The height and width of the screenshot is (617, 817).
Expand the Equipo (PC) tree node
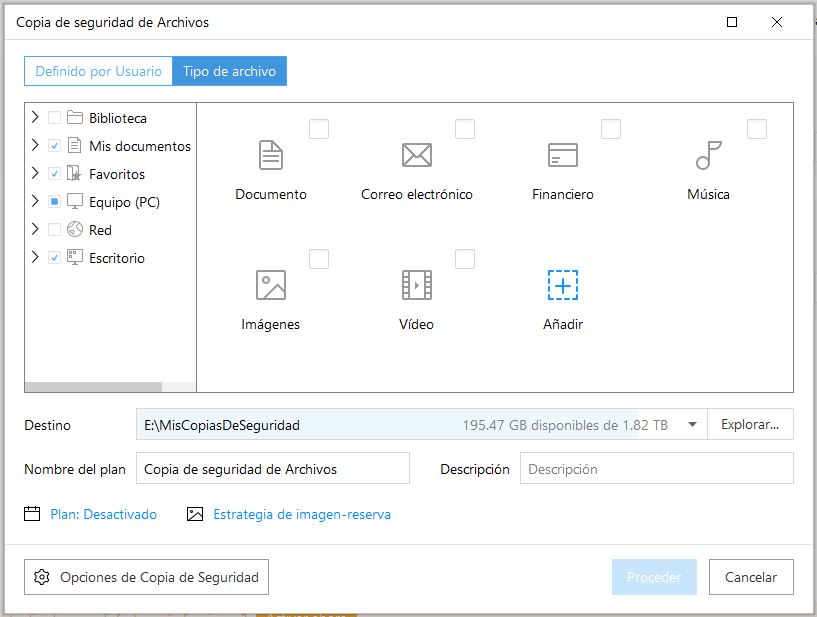point(35,202)
